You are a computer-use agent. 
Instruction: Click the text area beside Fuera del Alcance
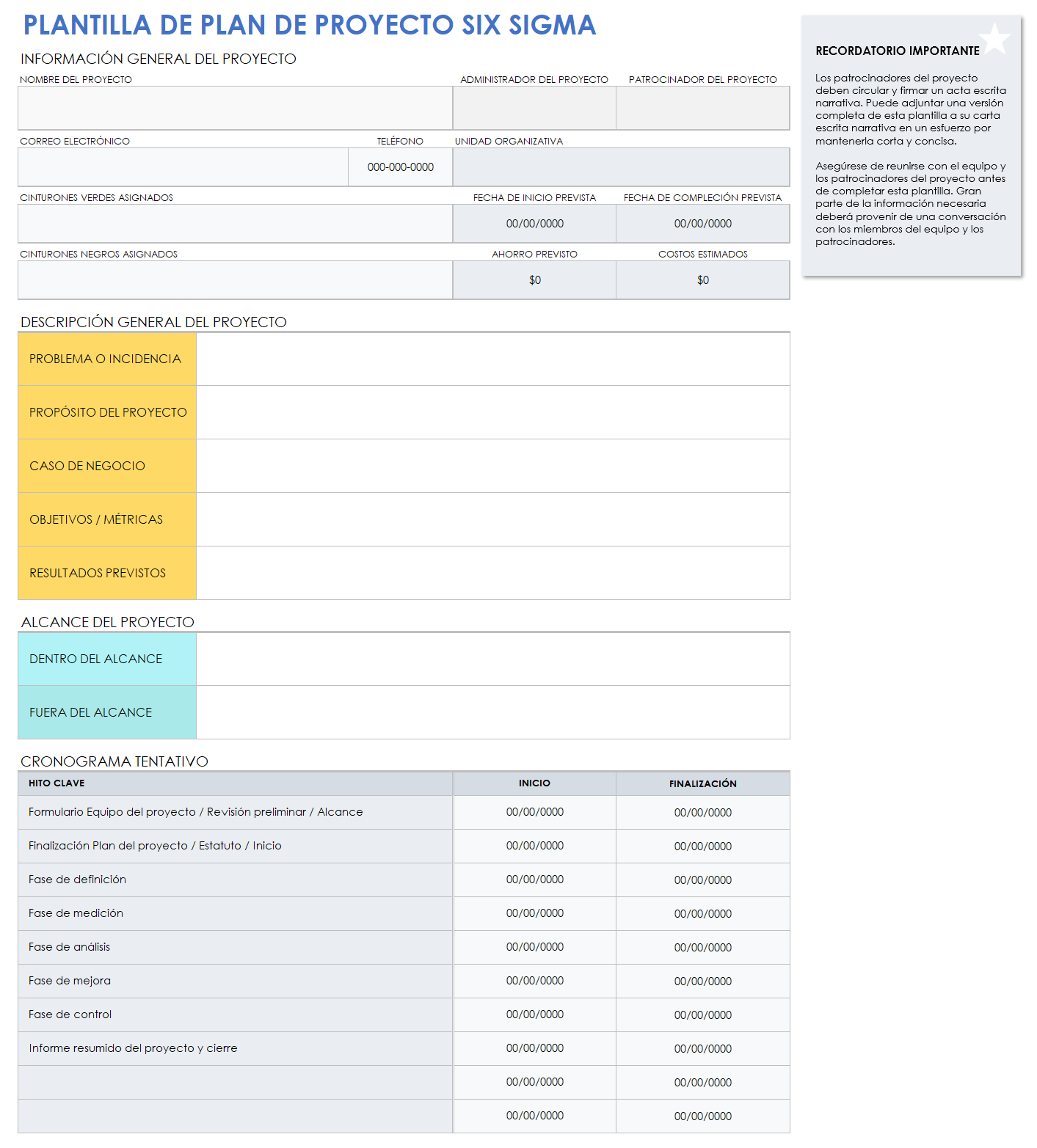[x=493, y=712]
